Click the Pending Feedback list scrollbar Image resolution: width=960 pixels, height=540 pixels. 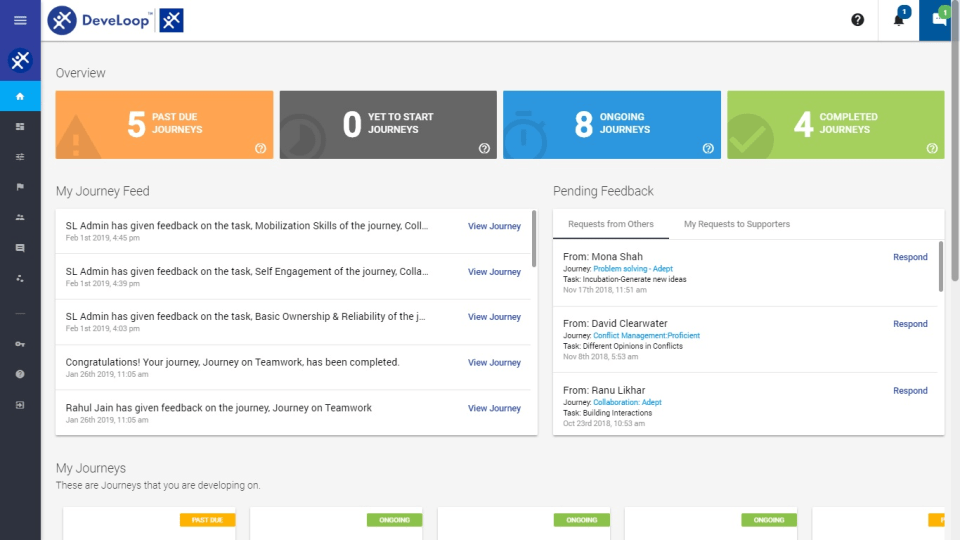coord(940,266)
